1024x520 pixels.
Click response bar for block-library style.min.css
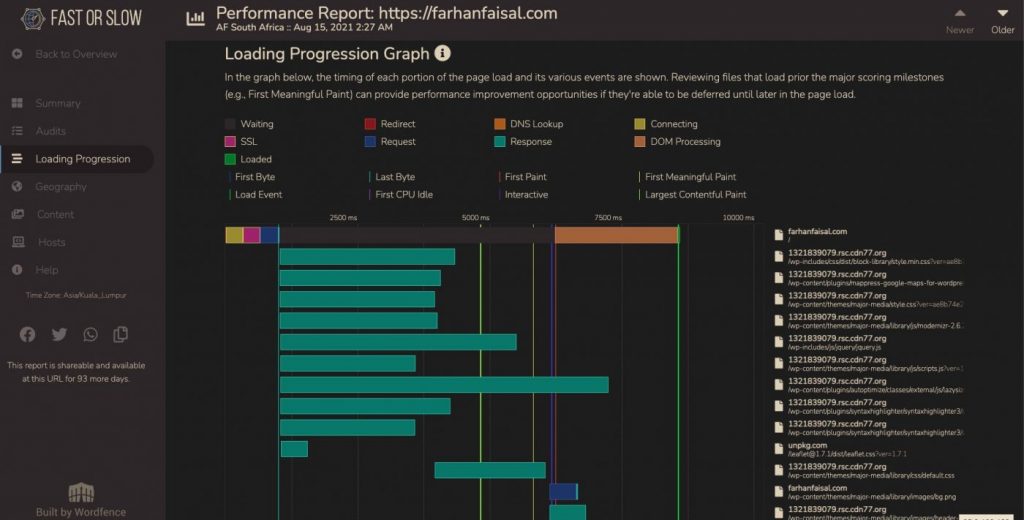pyautogui.click(x=367, y=257)
